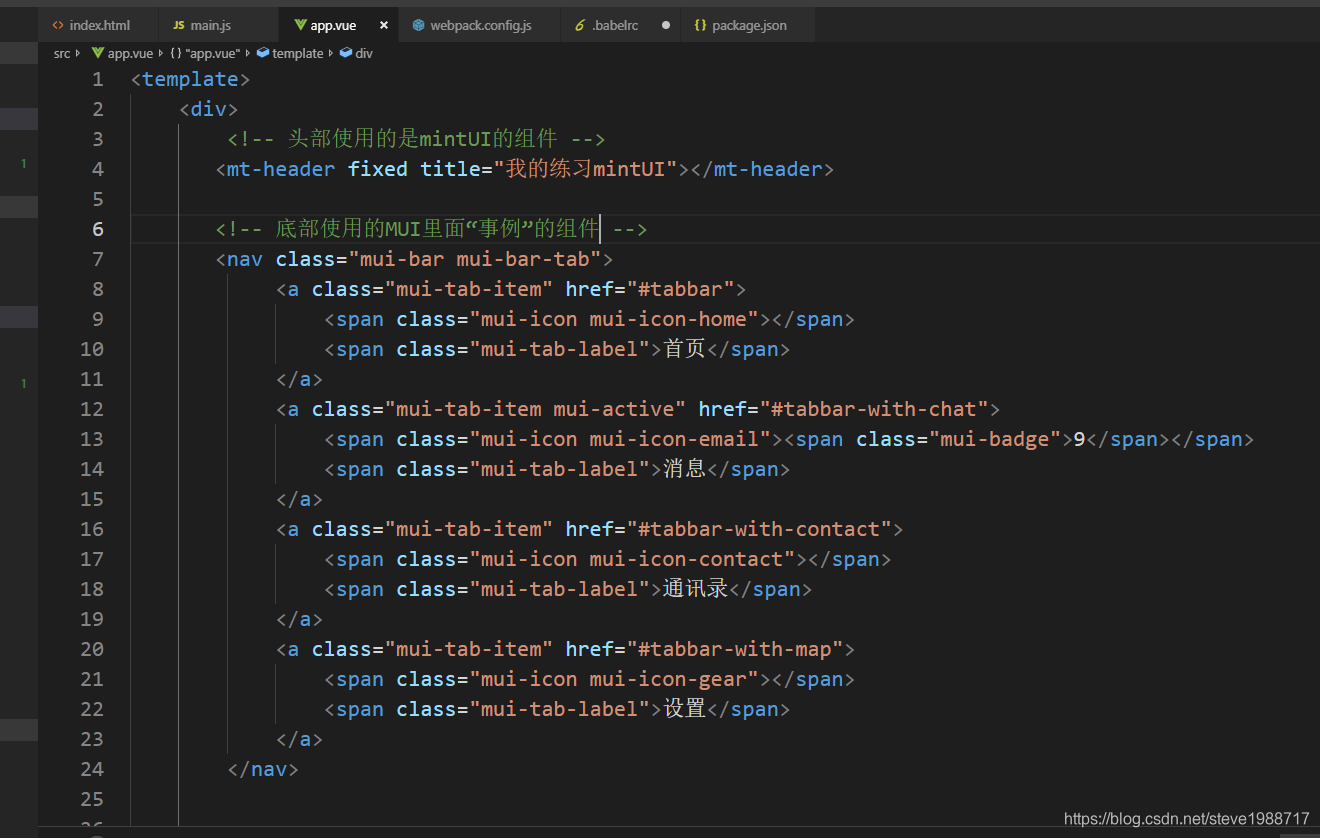
Task: Click the MUI comment on line 6
Action: (431, 229)
